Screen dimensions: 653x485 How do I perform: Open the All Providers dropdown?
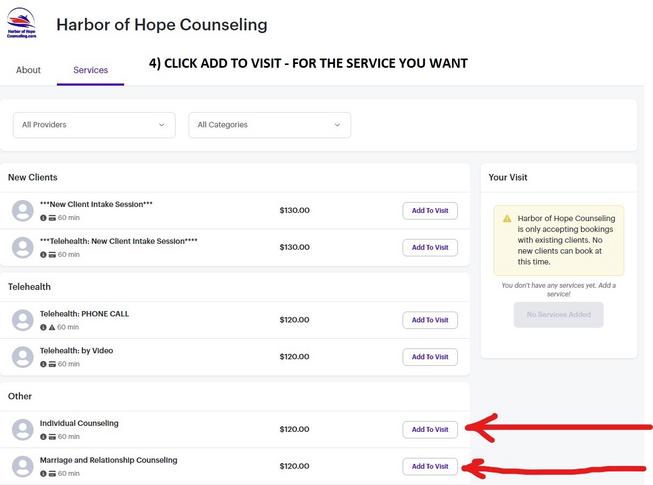94,125
